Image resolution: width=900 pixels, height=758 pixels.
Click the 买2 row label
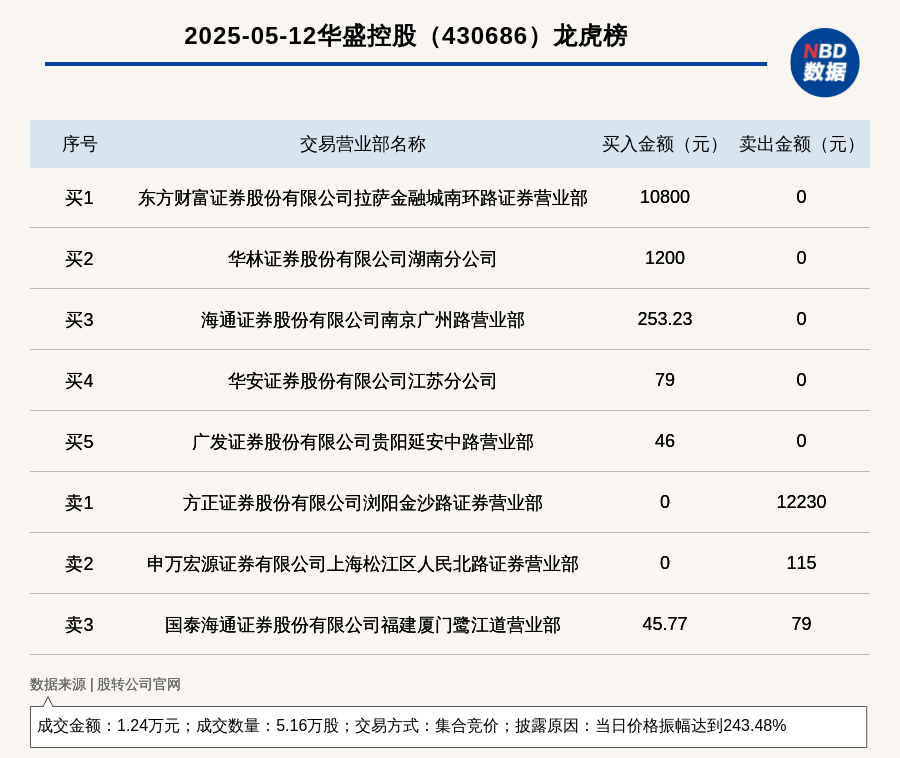(x=79, y=259)
